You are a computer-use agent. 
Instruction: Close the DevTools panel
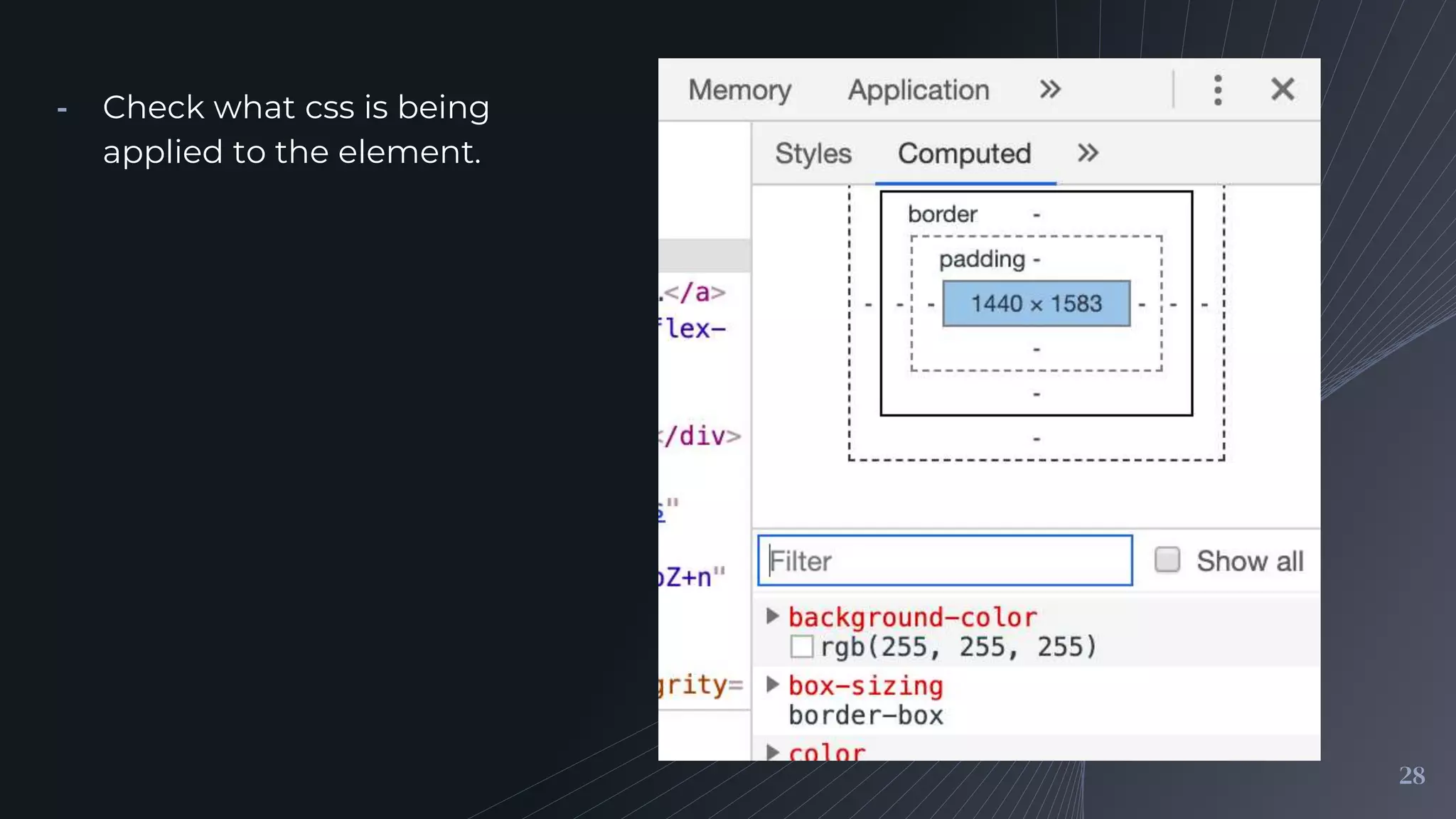point(1282,90)
